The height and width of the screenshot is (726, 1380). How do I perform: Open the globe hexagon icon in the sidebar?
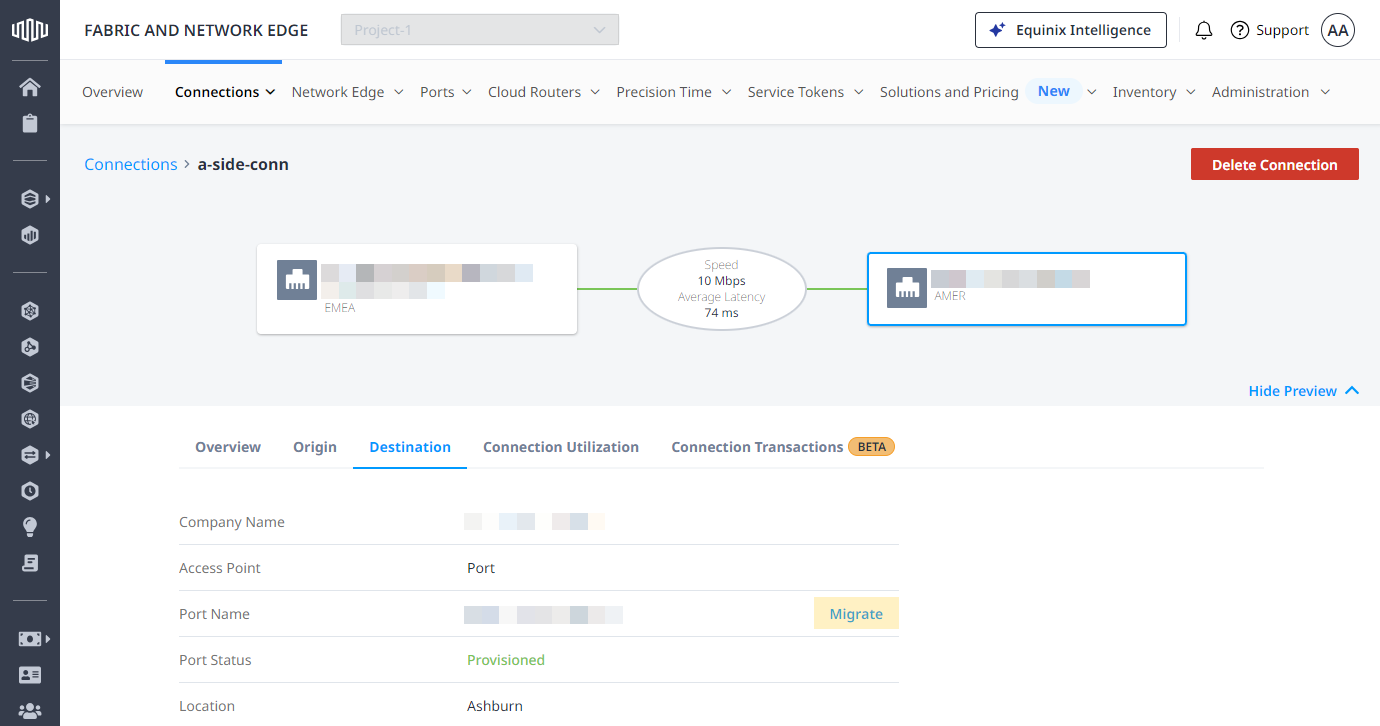[x=30, y=419]
